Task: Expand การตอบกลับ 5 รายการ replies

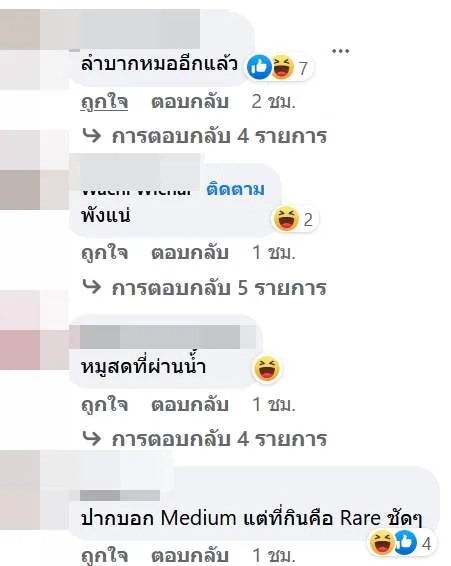Action: coord(219,288)
